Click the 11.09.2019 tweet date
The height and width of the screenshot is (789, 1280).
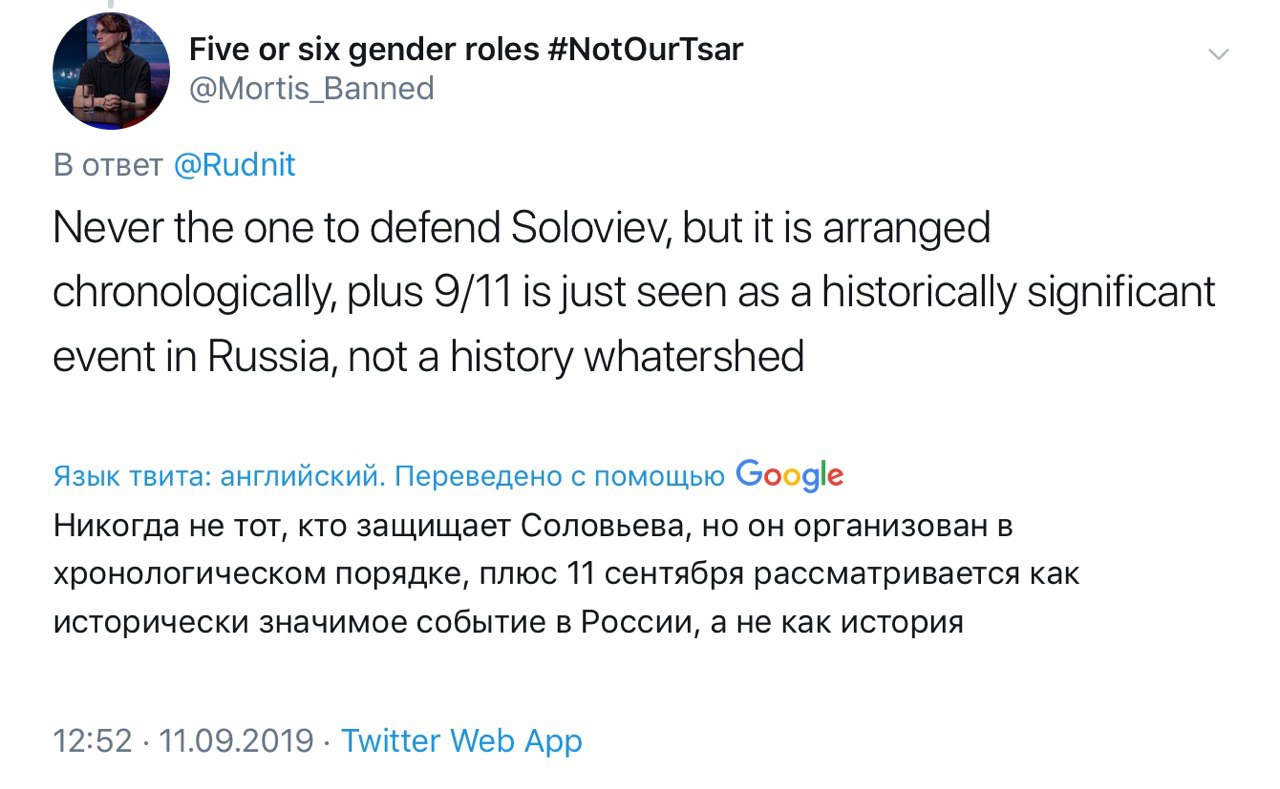tap(236, 741)
